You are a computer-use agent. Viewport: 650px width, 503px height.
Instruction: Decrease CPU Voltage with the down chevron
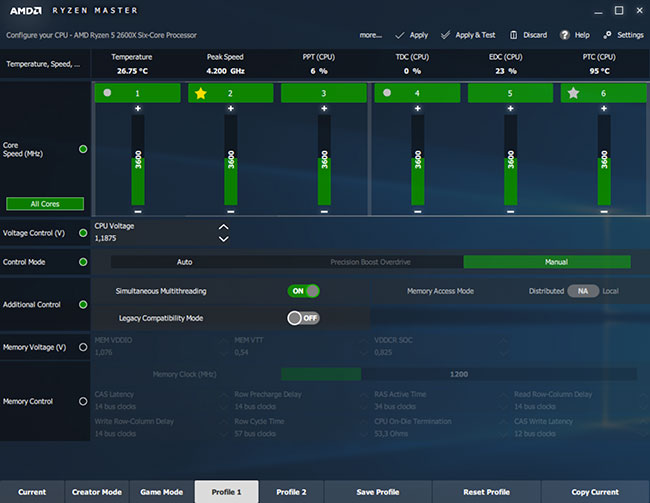(x=223, y=239)
